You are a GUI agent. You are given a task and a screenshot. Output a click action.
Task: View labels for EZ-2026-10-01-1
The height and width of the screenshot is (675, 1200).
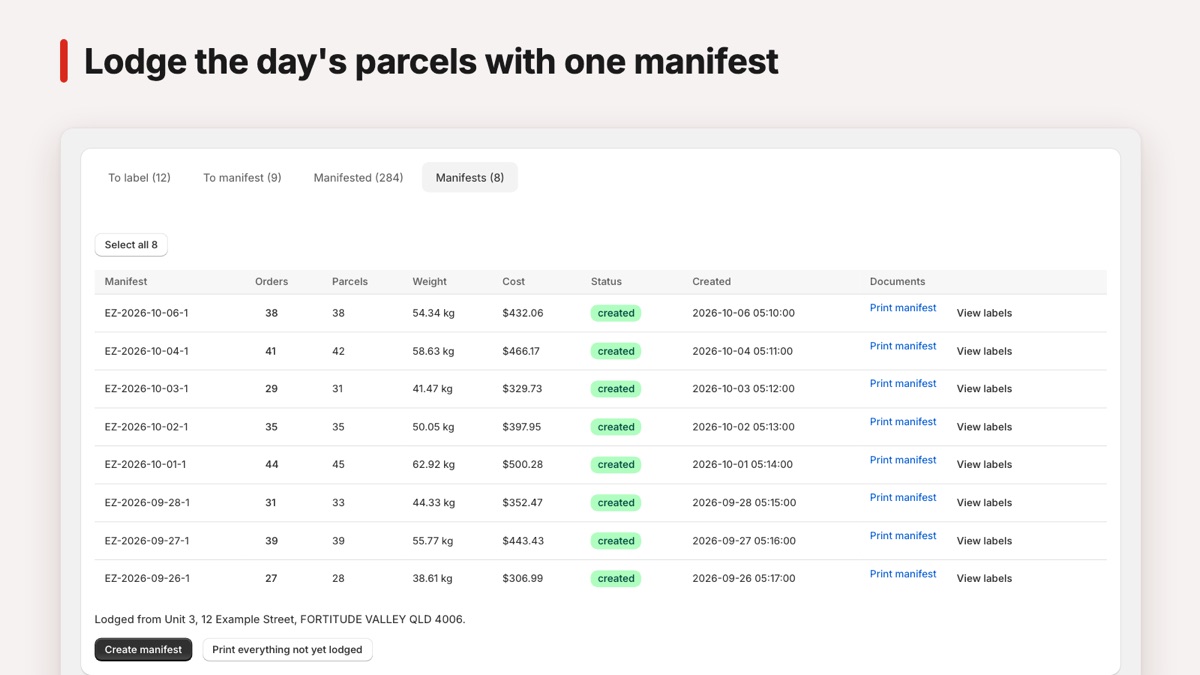point(984,465)
